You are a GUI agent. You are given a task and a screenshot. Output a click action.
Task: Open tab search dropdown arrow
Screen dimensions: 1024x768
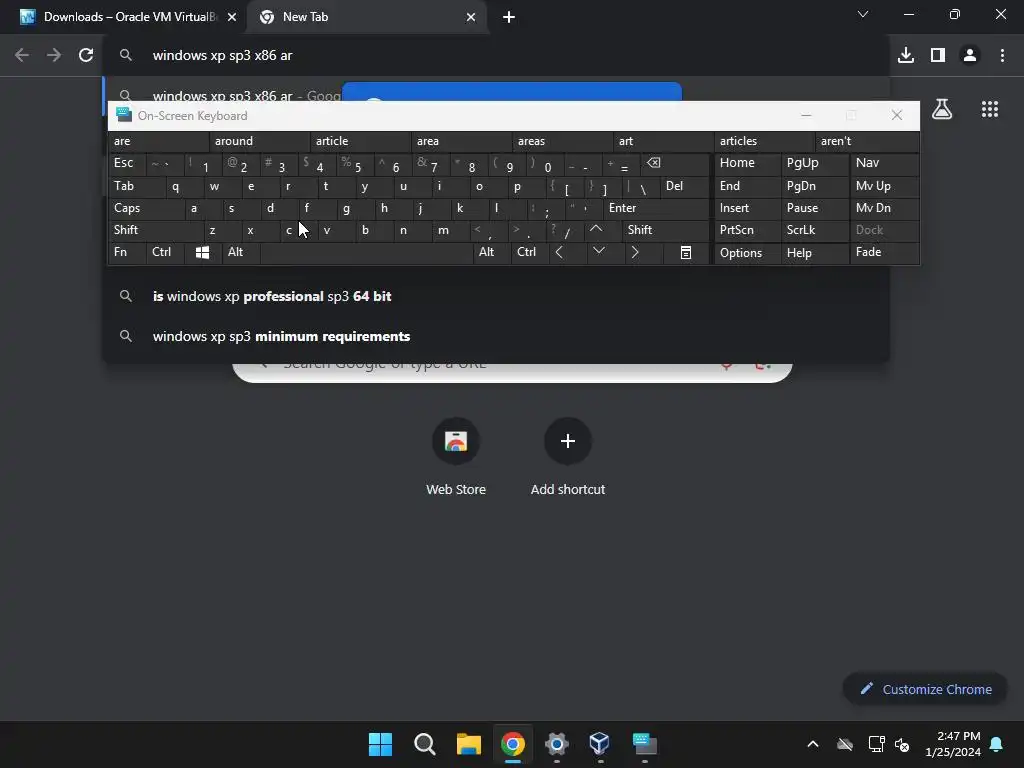(863, 14)
